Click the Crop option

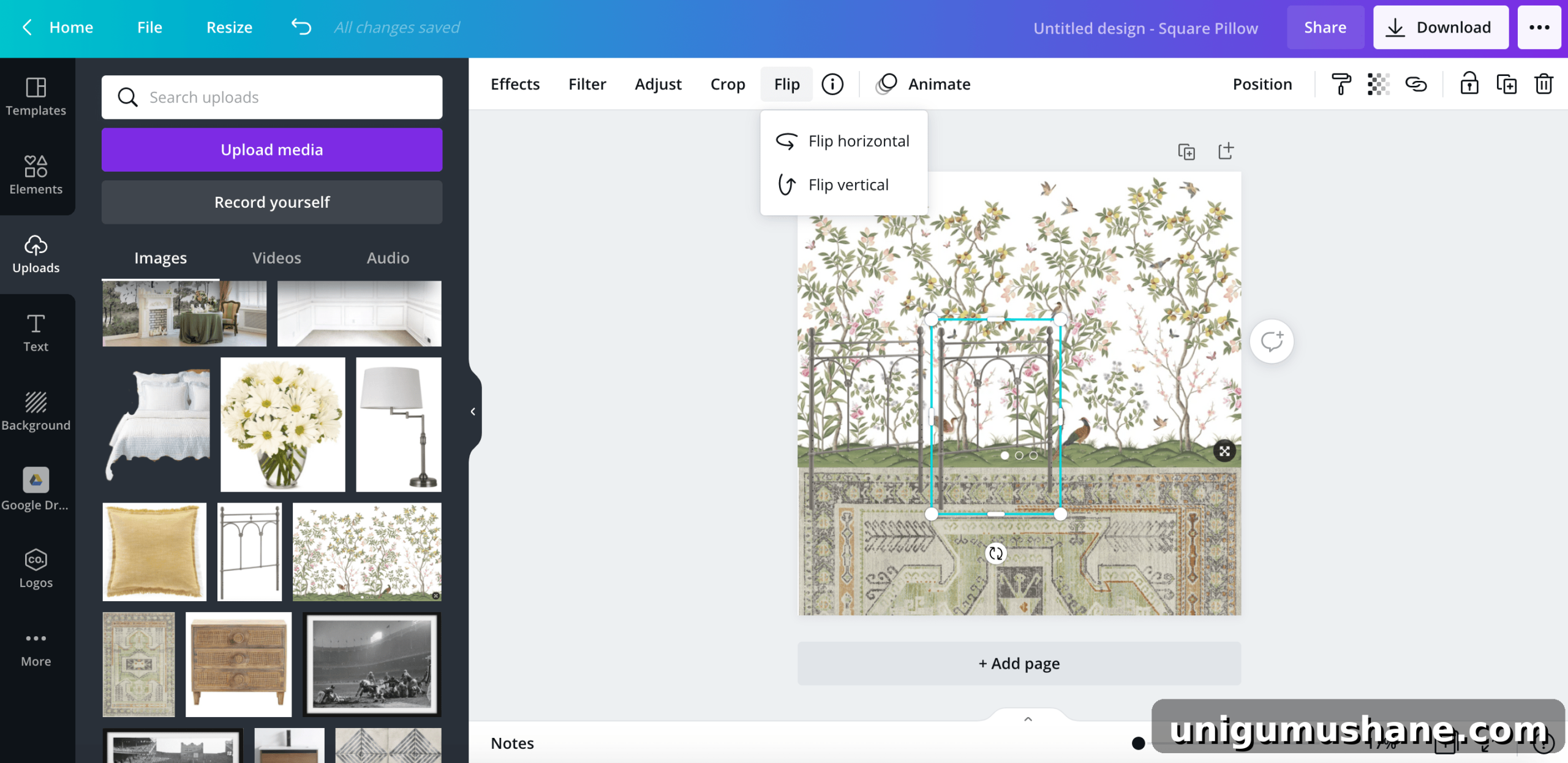click(x=728, y=84)
